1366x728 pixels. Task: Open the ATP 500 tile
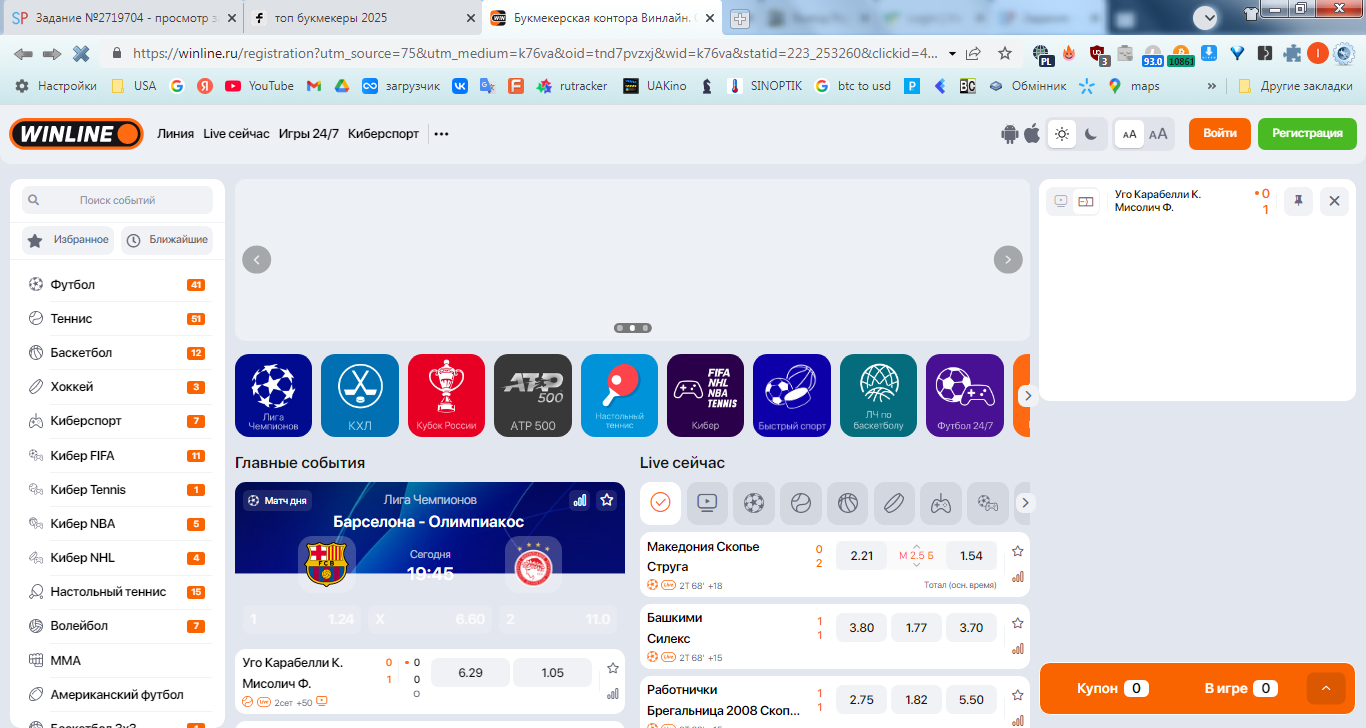(533, 396)
